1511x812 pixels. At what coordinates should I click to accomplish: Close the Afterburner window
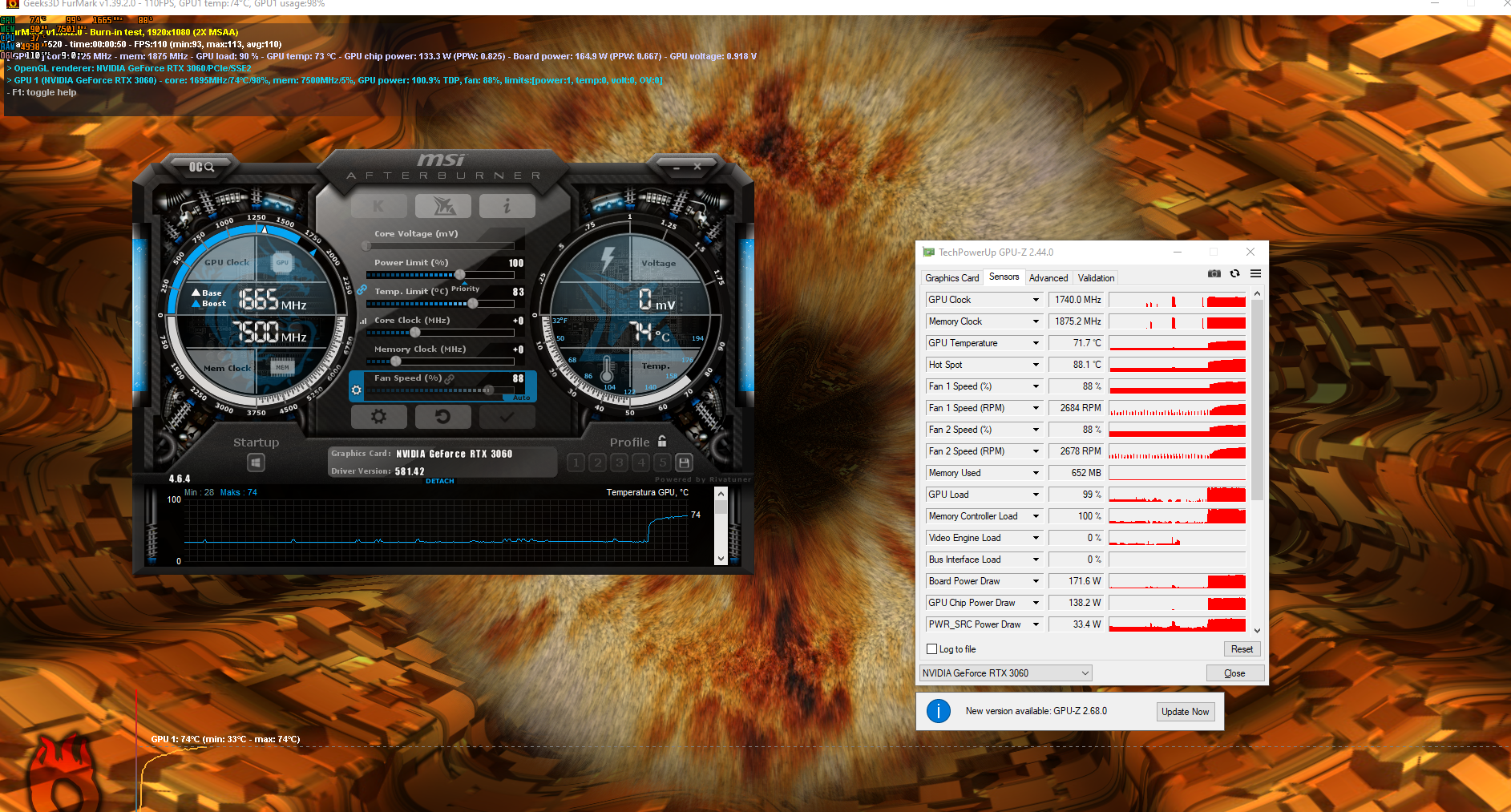point(697,167)
